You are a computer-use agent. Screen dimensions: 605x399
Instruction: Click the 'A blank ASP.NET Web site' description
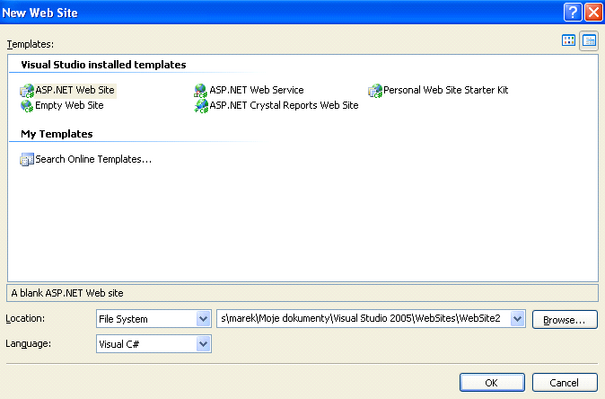(67, 293)
